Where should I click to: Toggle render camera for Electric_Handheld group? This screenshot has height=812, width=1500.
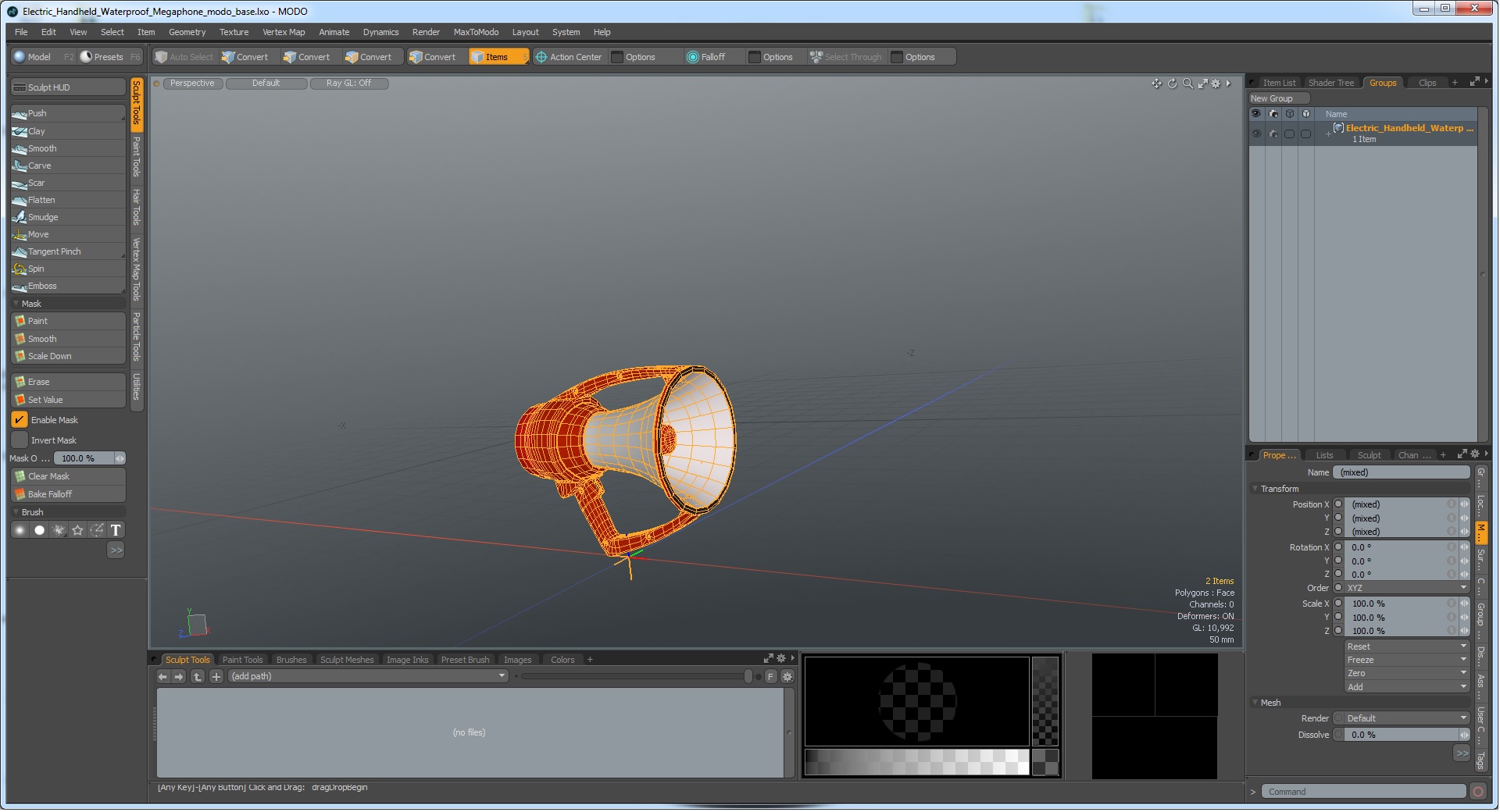pyautogui.click(x=1274, y=134)
